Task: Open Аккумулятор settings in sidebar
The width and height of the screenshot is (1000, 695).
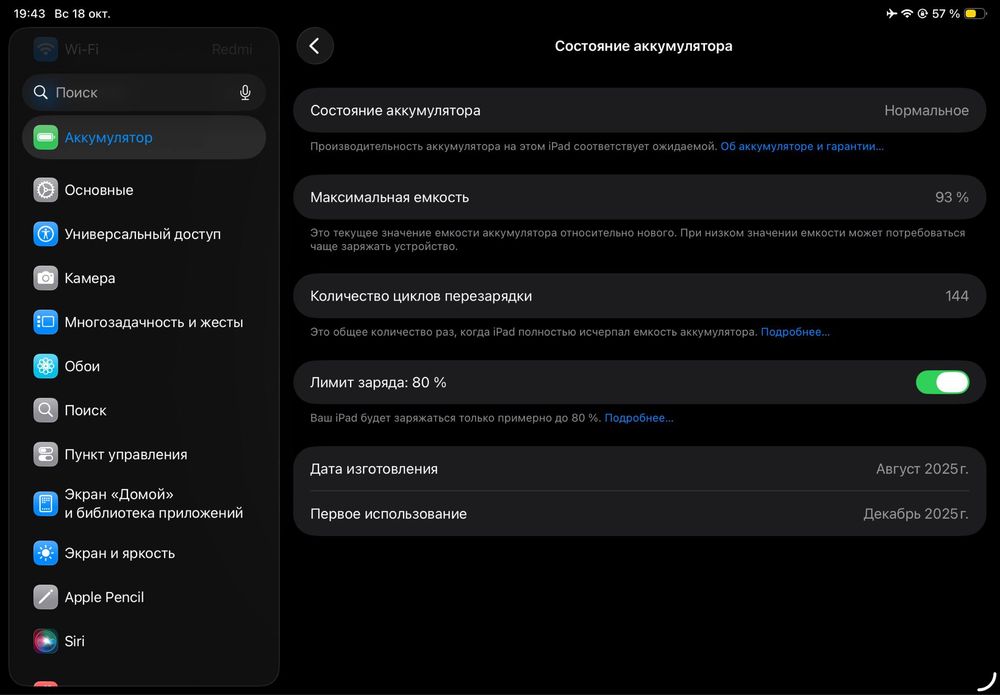Action: point(144,138)
